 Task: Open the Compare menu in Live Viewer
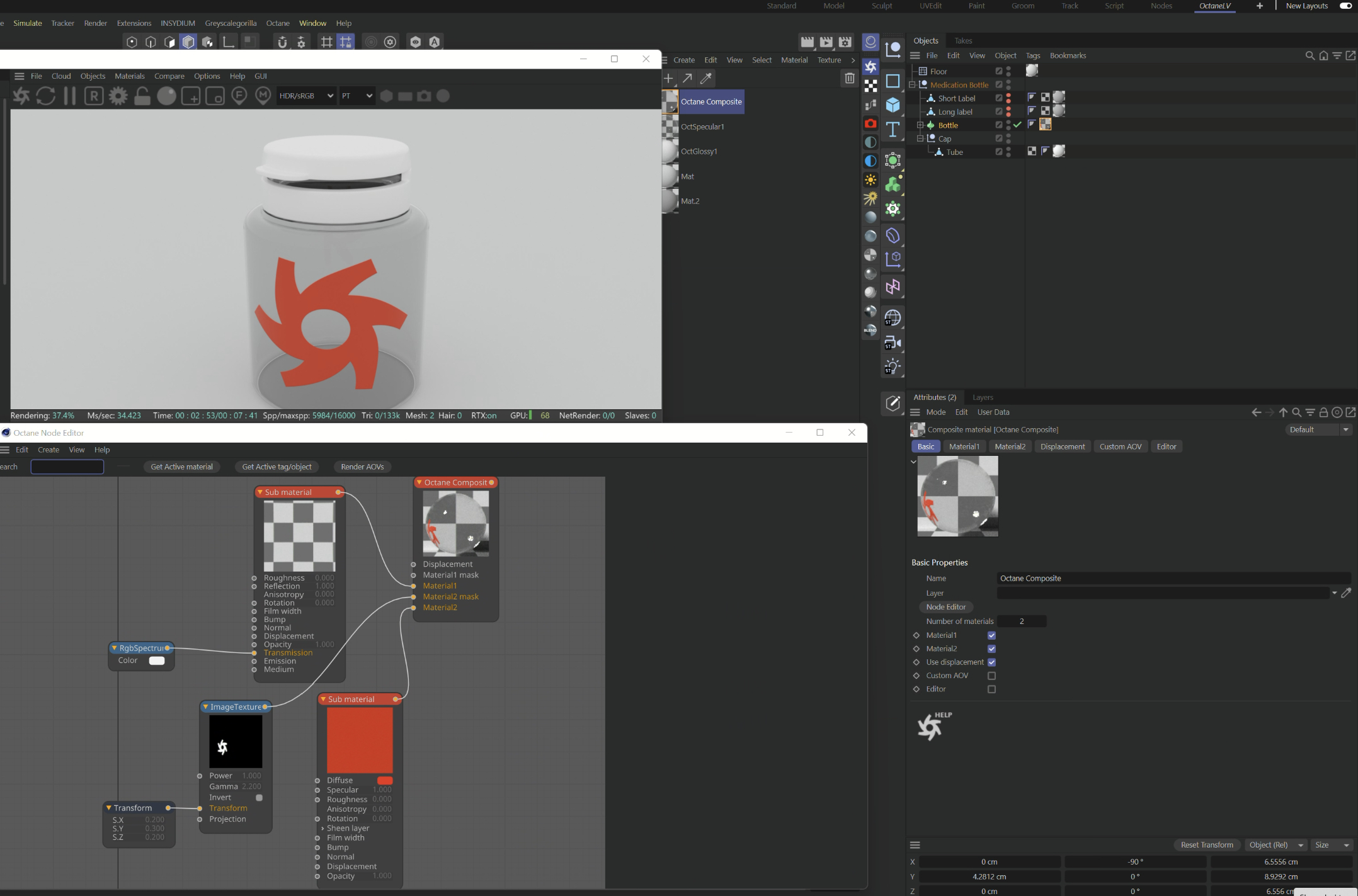point(169,76)
